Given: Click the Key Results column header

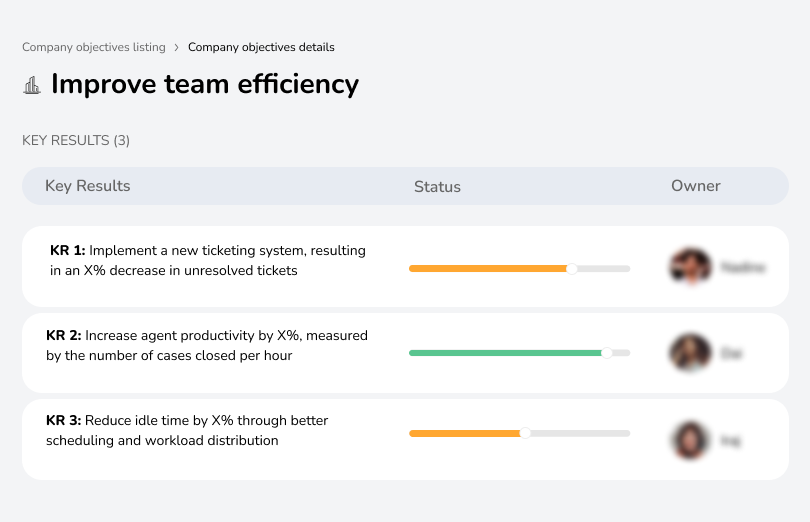Looking at the screenshot, I should (x=88, y=186).
